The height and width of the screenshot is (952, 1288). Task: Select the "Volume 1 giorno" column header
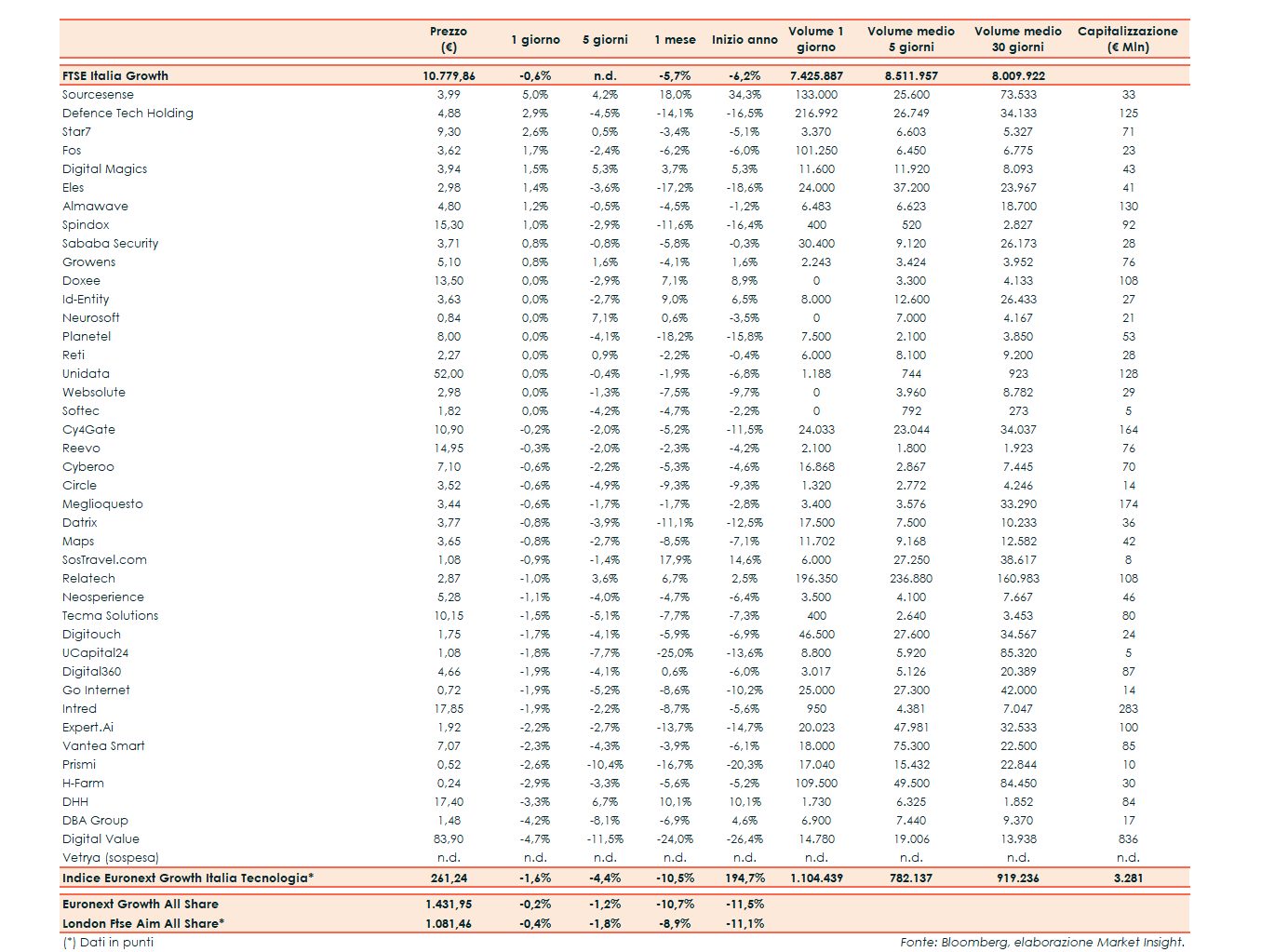pyautogui.click(x=816, y=39)
